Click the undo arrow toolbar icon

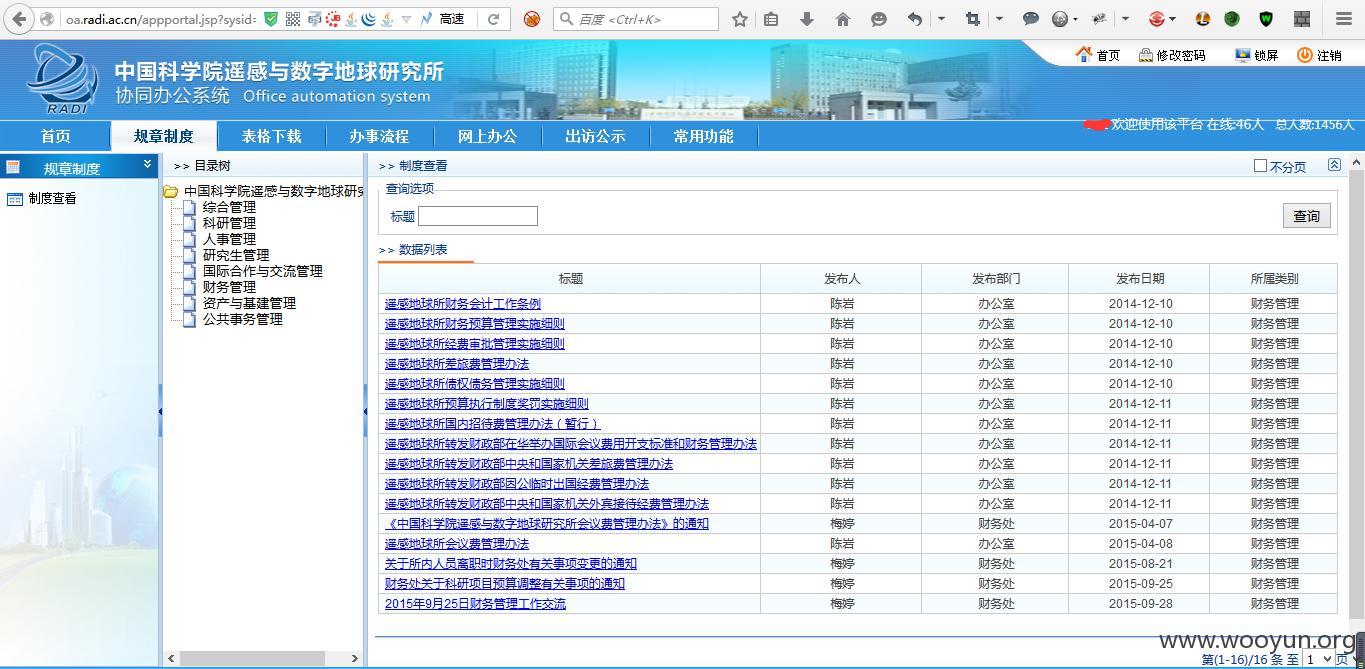pos(915,19)
